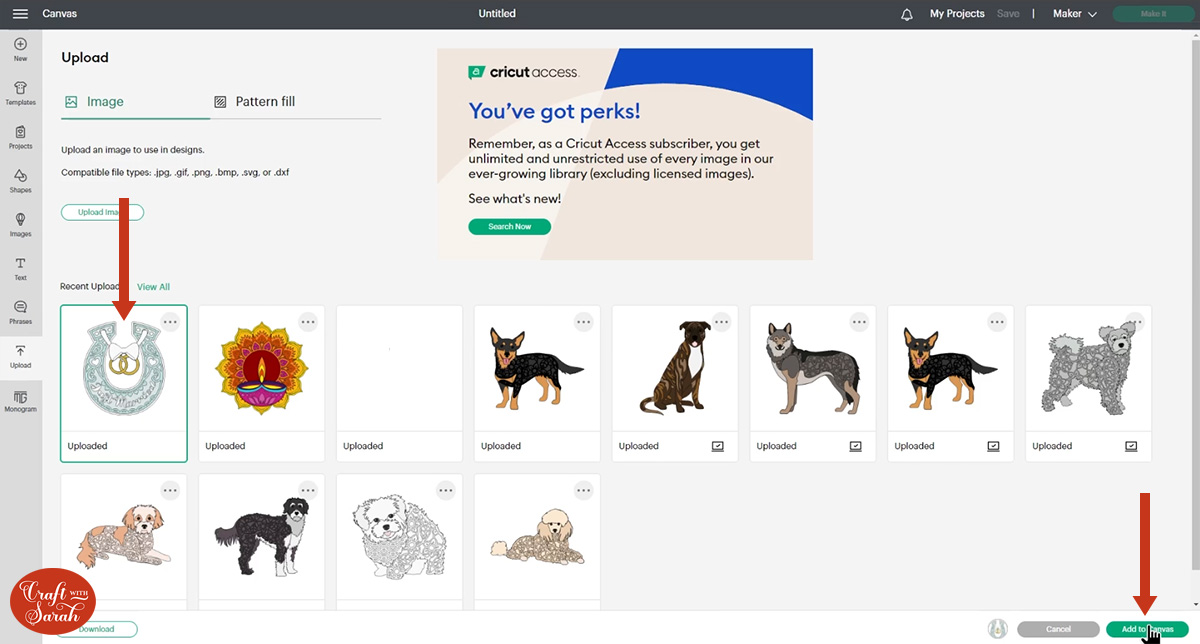
Task: Click the notification bell icon
Action: [907, 14]
